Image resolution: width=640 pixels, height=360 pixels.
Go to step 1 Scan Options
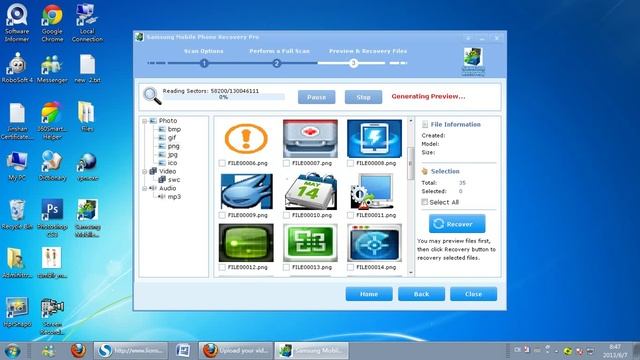(204, 63)
